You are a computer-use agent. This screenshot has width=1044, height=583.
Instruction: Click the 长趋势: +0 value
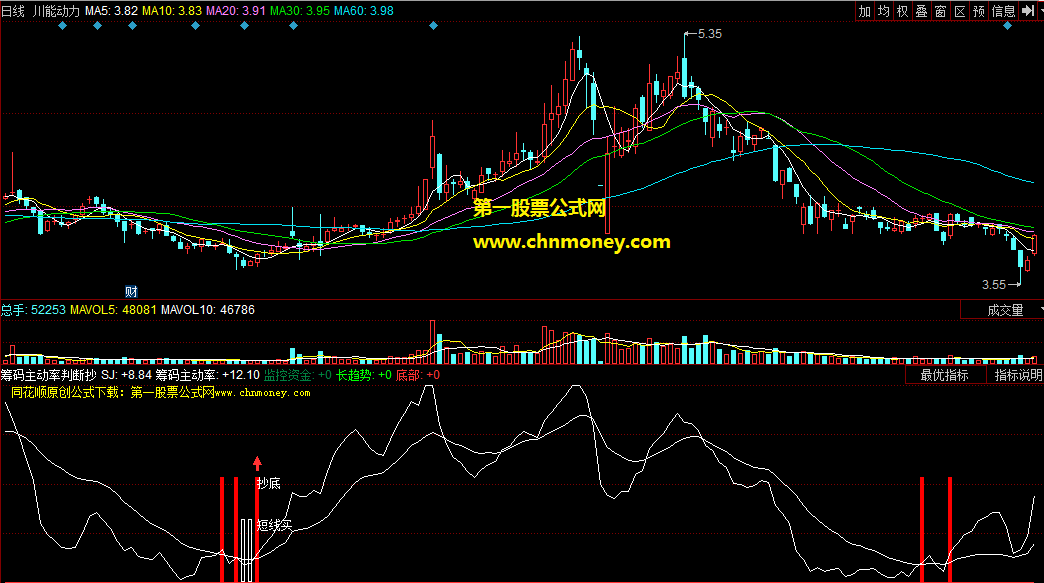click(x=364, y=375)
